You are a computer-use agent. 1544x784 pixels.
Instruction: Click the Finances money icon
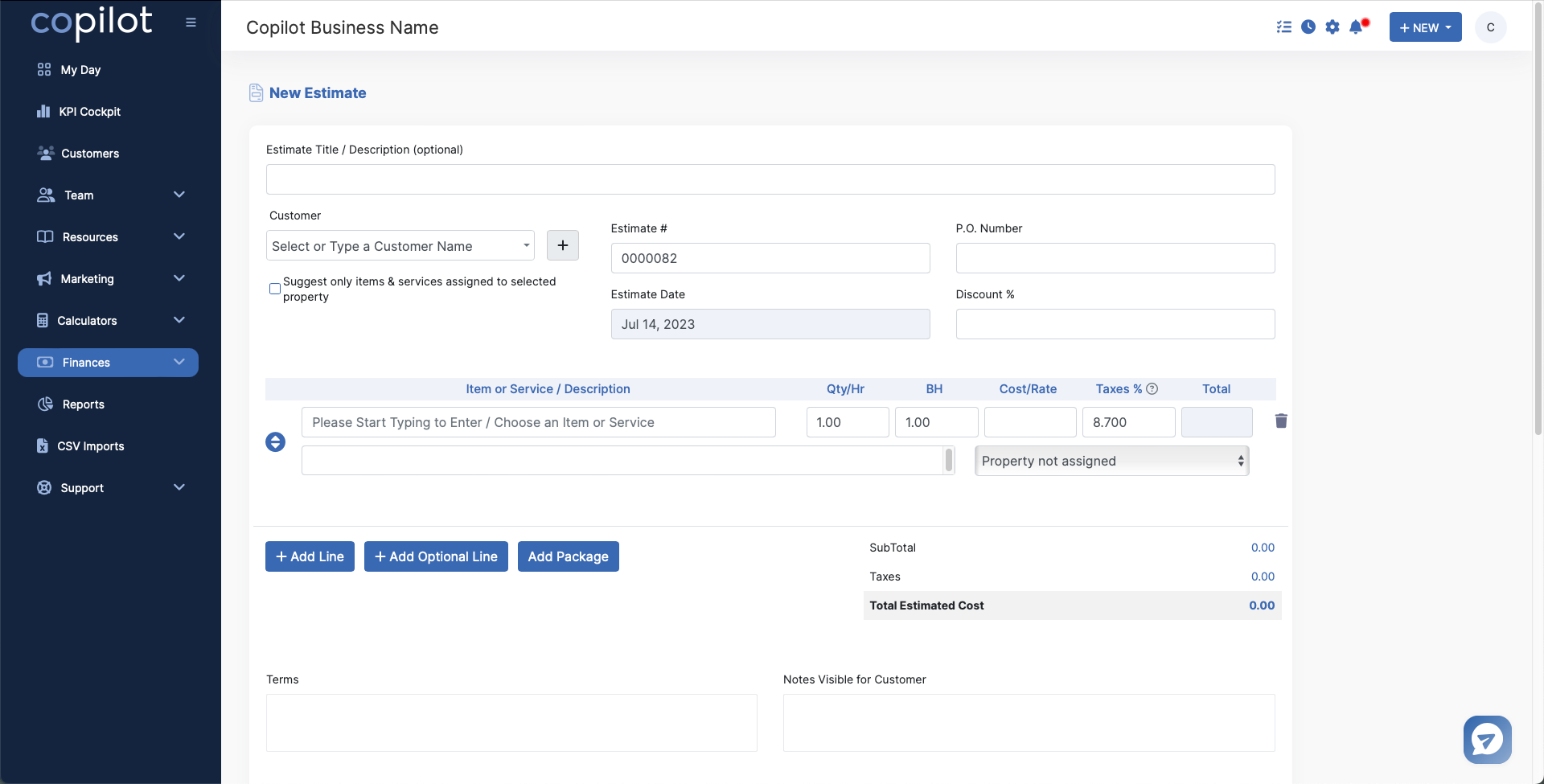coord(45,363)
